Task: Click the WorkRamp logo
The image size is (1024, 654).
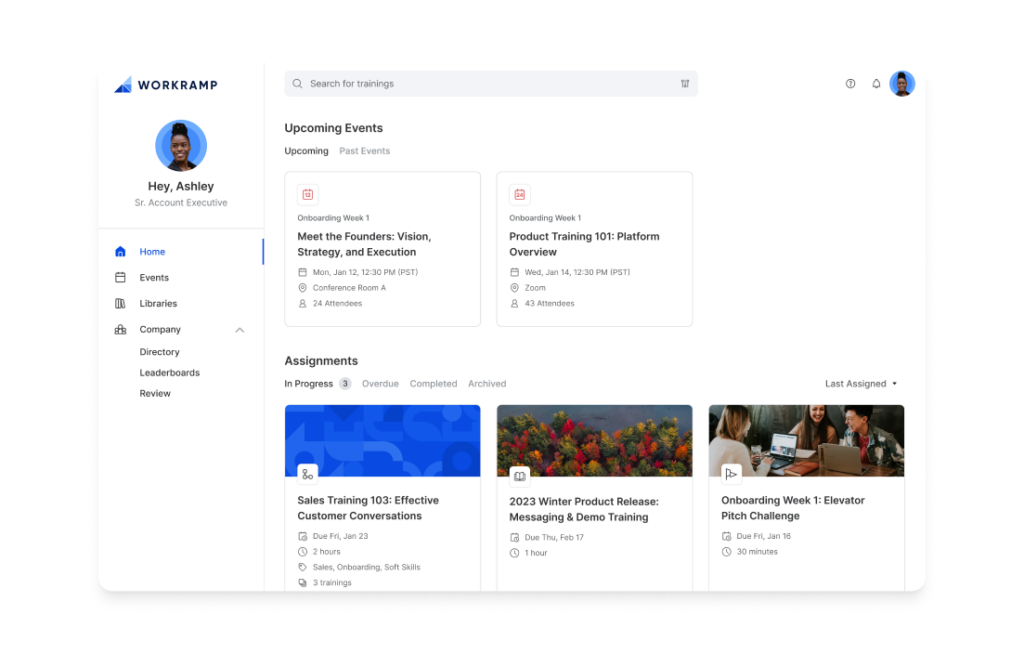Action: click(166, 85)
